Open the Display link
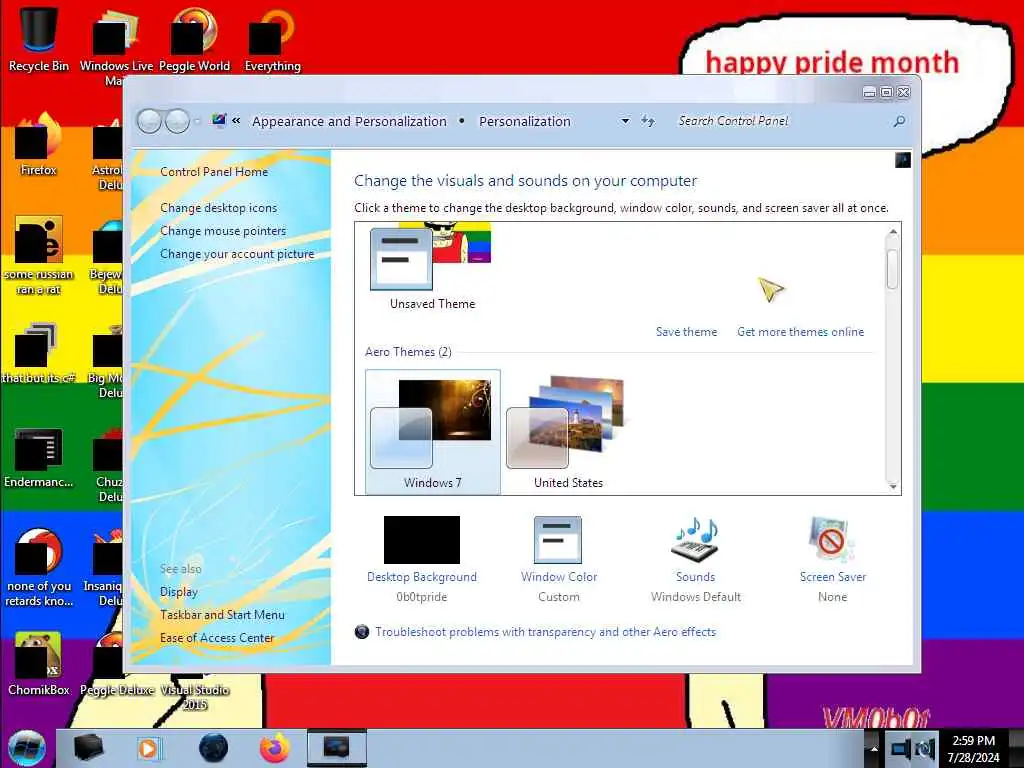Image resolution: width=1024 pixels, height=768 pixels. (x=178, y=592)
